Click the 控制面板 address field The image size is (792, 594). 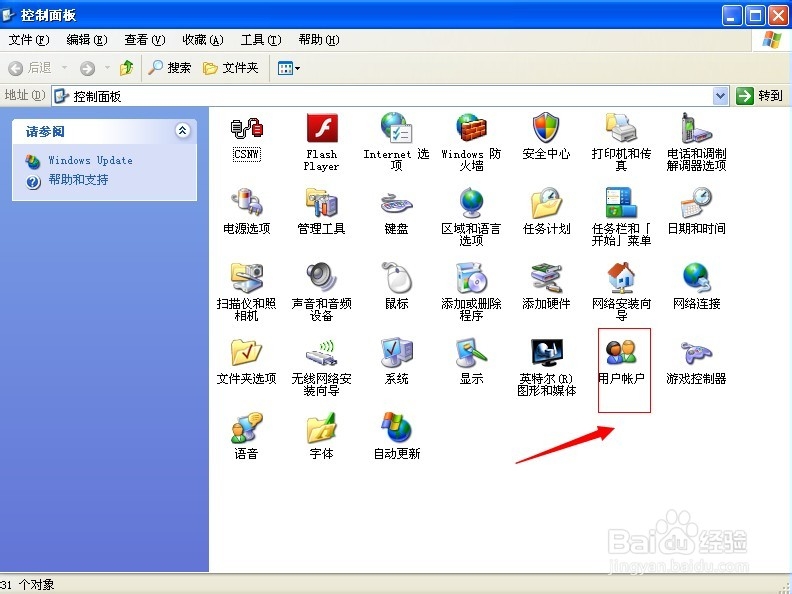click(390, 96)
